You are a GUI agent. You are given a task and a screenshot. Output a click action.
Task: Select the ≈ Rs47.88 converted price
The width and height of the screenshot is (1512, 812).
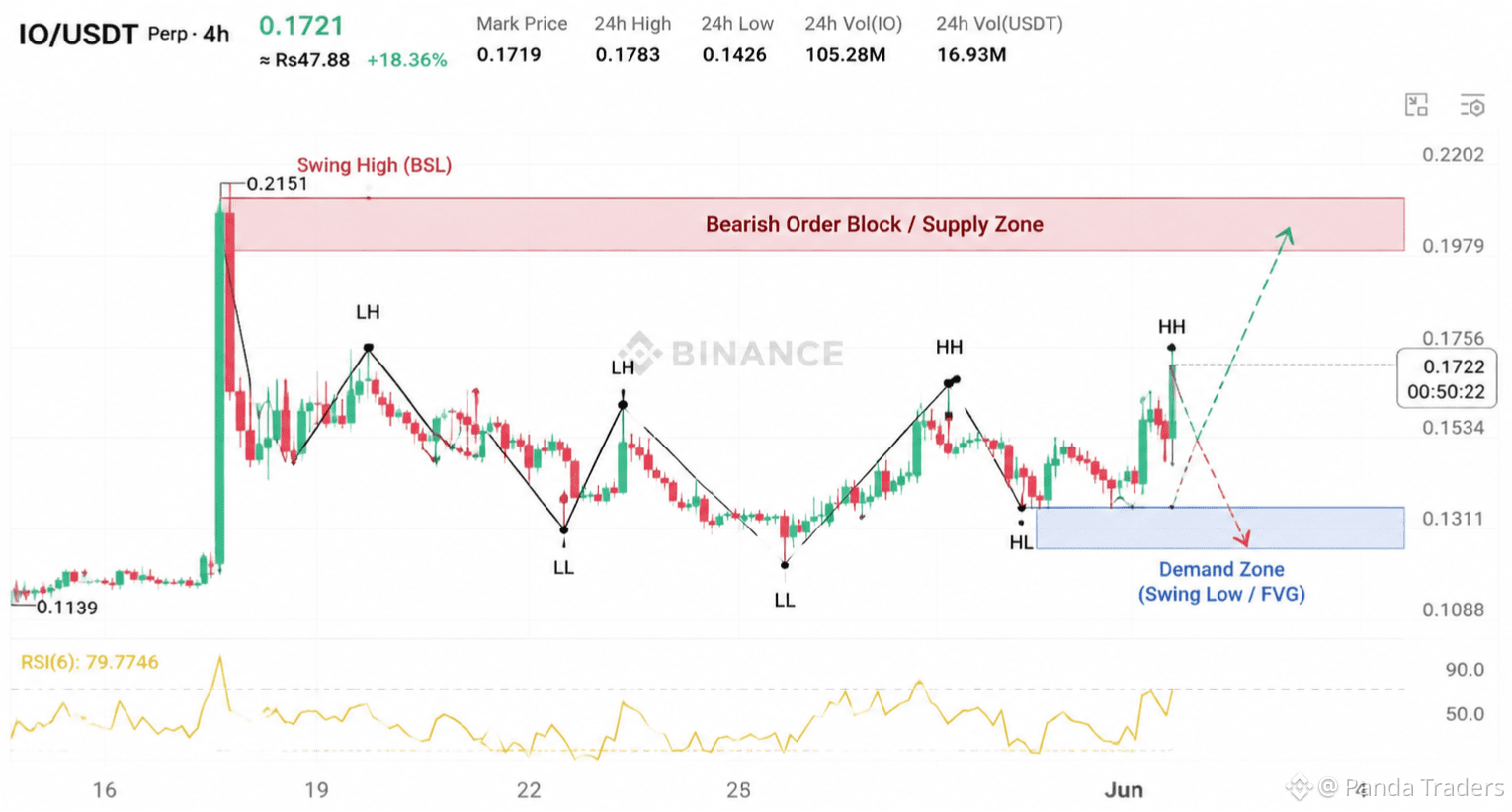coord(304,60)
